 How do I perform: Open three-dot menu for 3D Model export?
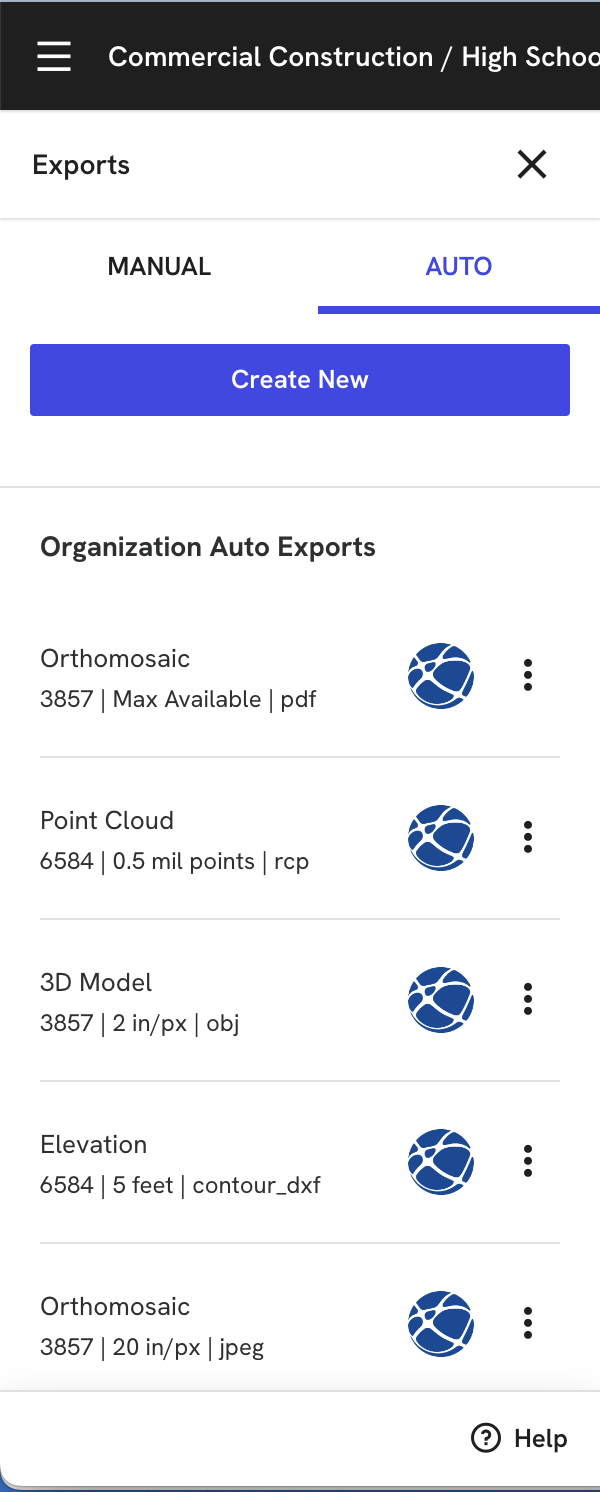pos(528,1000)
